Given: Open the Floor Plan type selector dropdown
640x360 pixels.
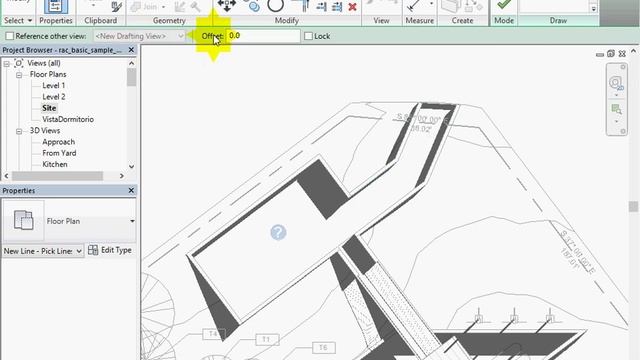Looking at the screenshot, I should (132, 221).
